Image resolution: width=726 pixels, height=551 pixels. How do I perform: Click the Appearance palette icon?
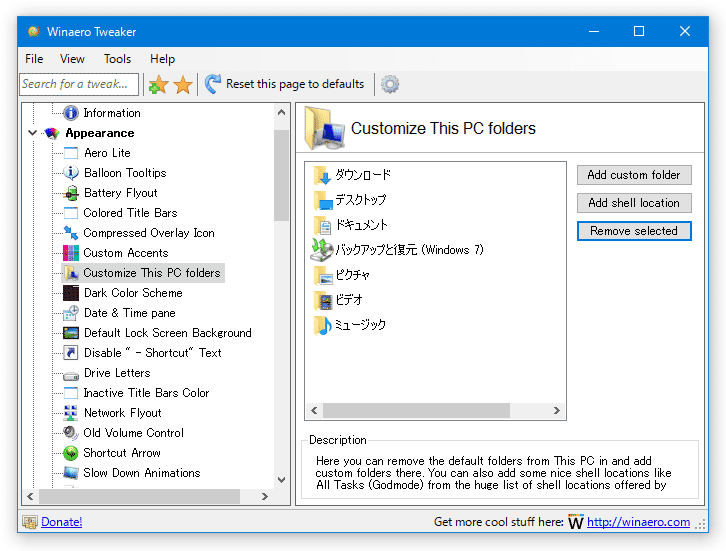pyautogui.click(x=52, y=133)
